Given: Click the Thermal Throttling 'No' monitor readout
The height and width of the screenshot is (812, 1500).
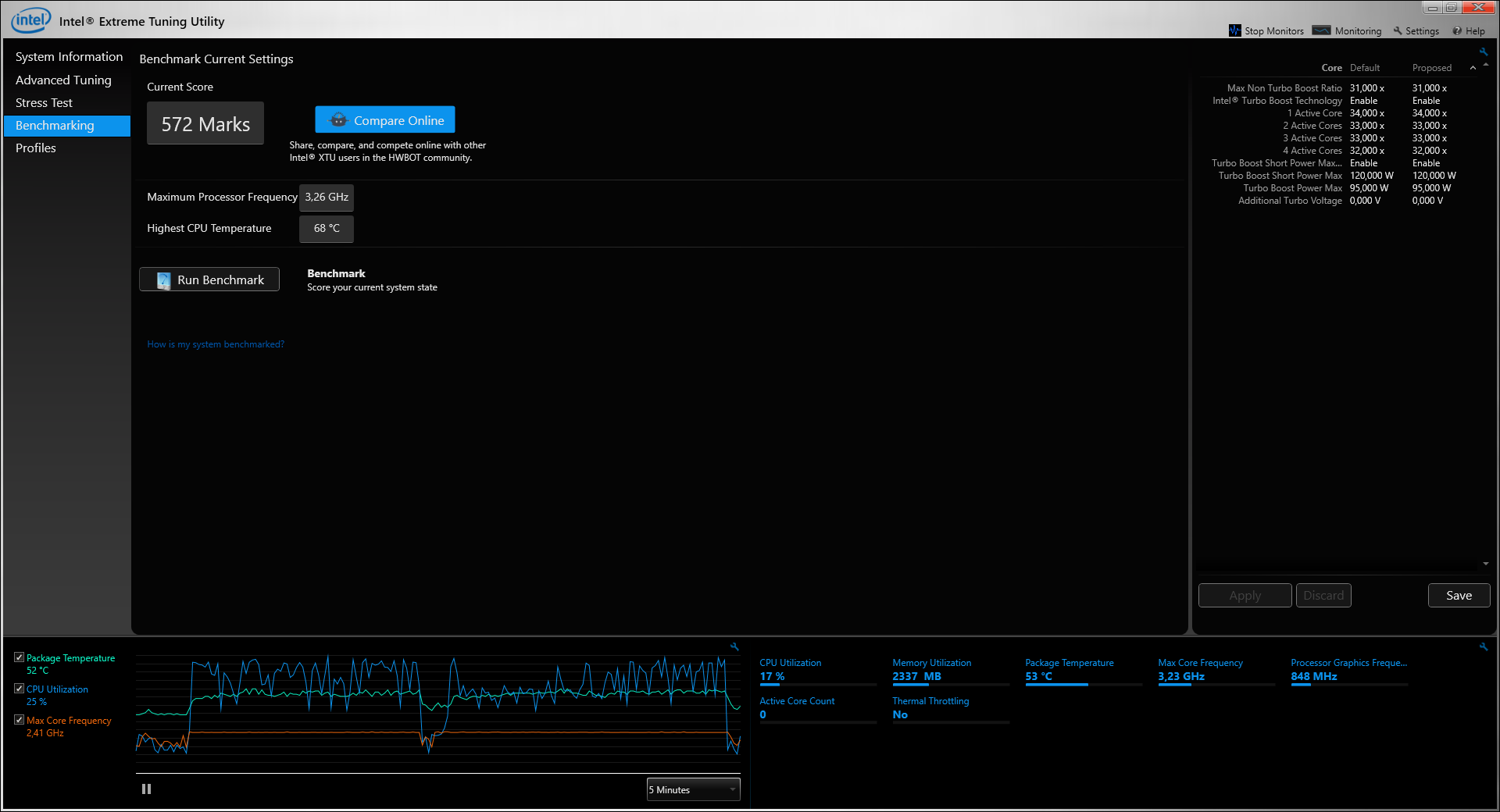Looking at the screenshot, I should pos(950,708).
